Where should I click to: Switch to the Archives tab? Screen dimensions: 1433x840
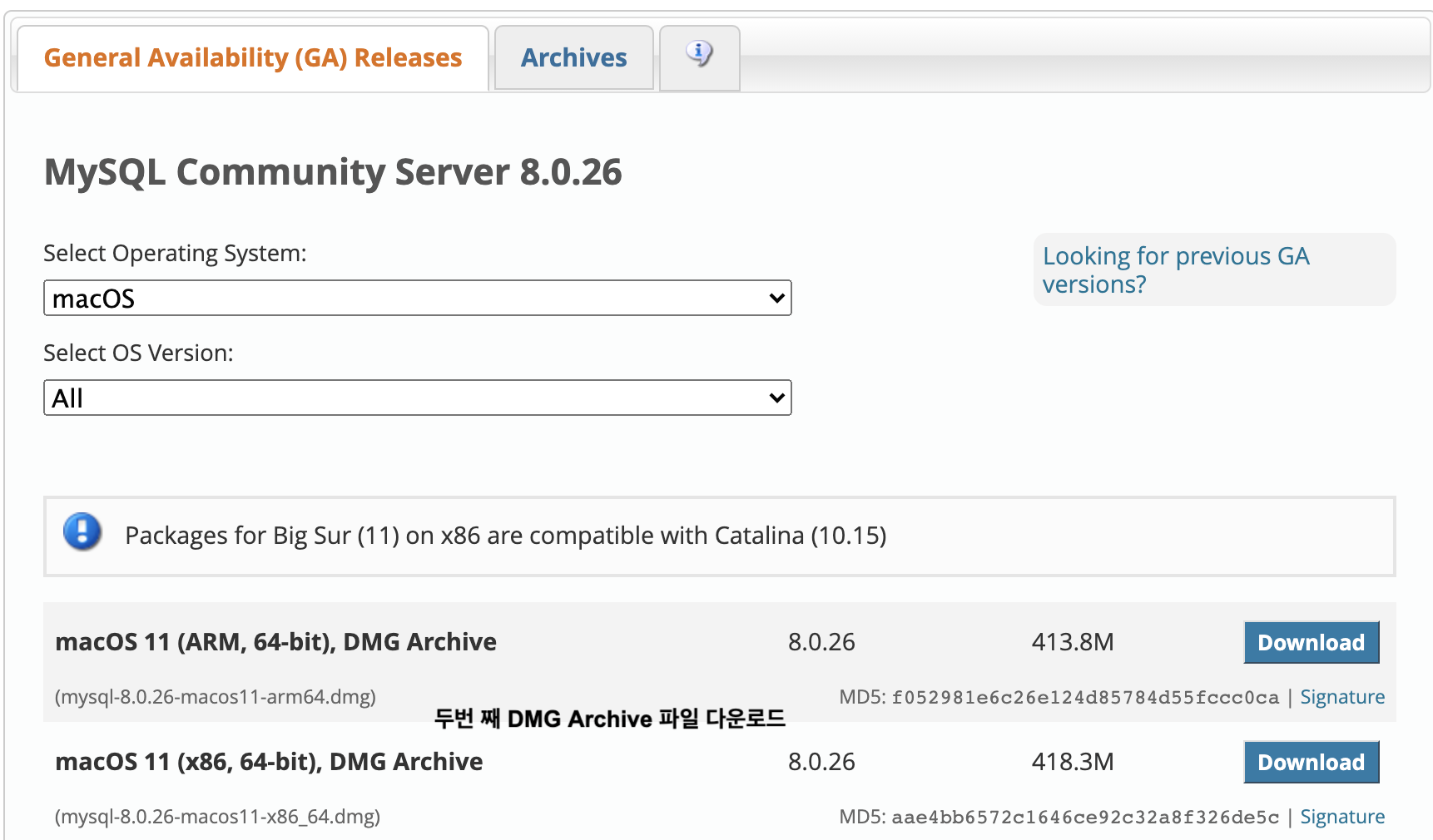(x=573, y=57)
